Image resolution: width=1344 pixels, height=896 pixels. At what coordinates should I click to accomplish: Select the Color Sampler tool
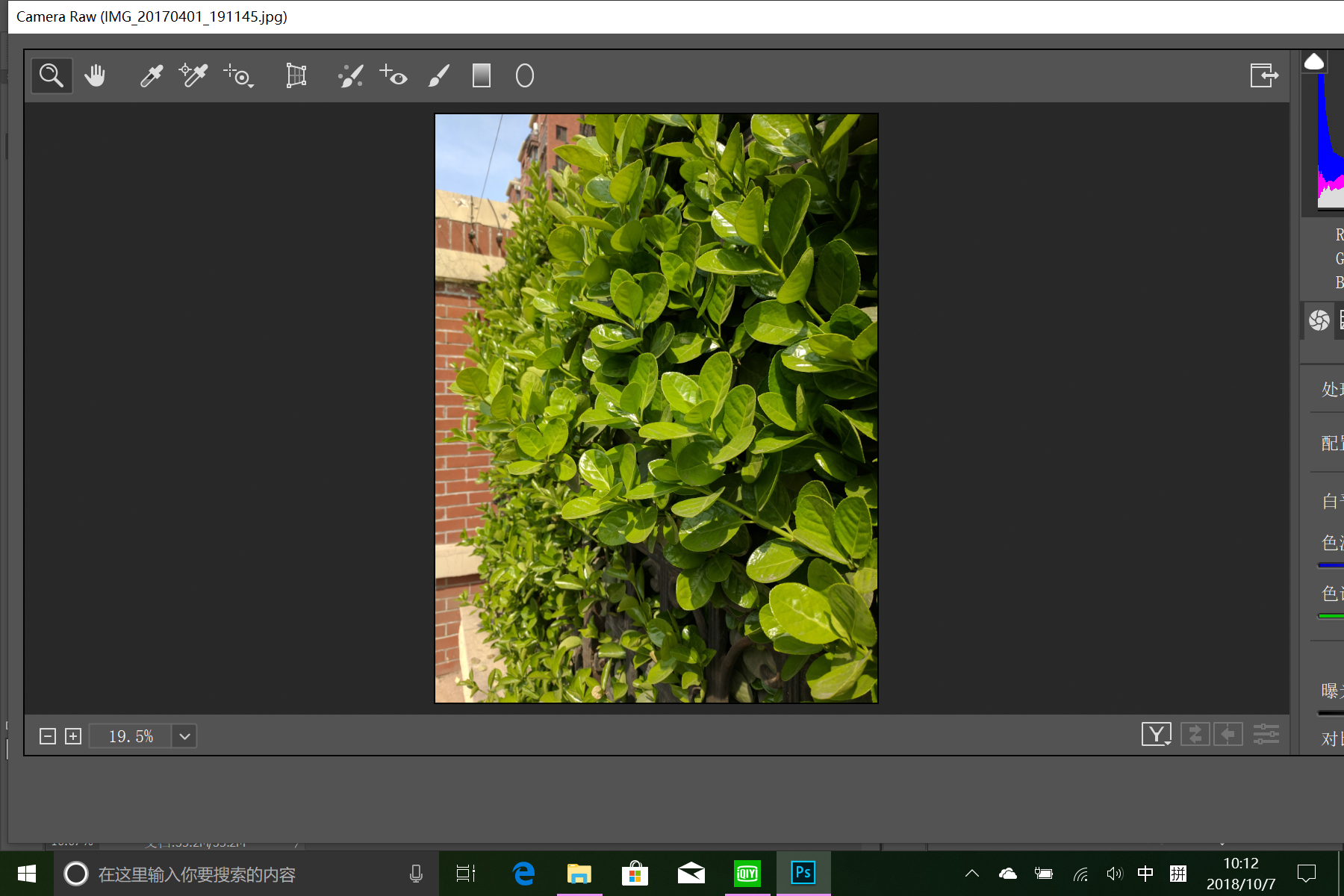[193, 75]
